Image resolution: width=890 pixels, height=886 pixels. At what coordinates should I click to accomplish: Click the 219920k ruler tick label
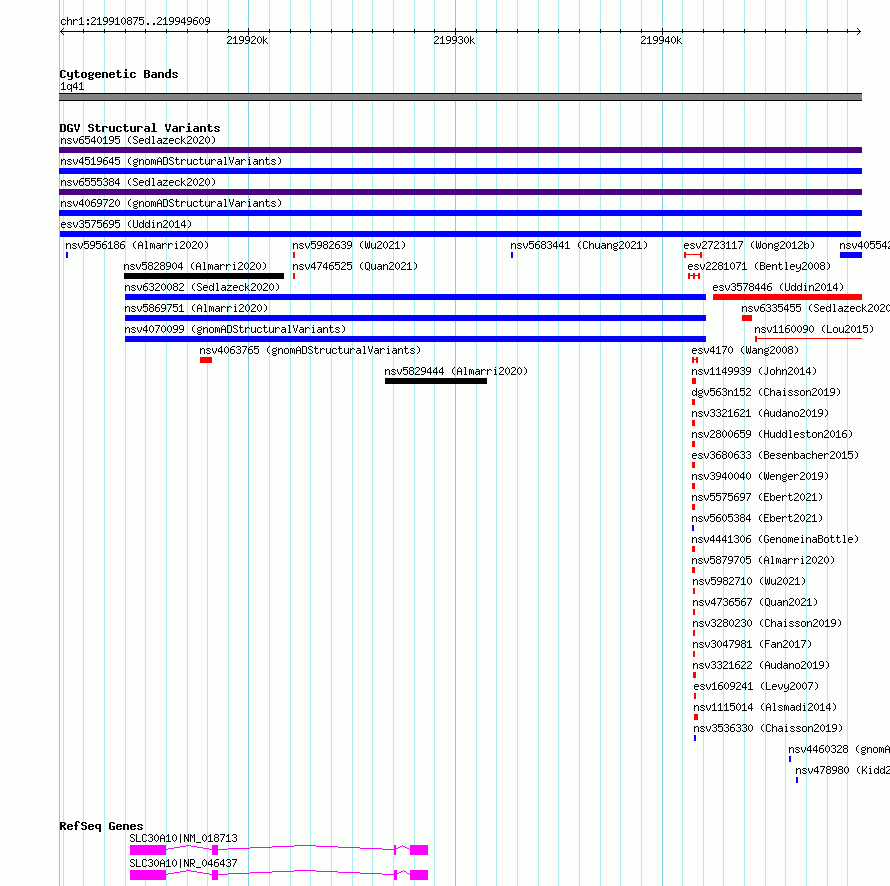coord(247,40)
